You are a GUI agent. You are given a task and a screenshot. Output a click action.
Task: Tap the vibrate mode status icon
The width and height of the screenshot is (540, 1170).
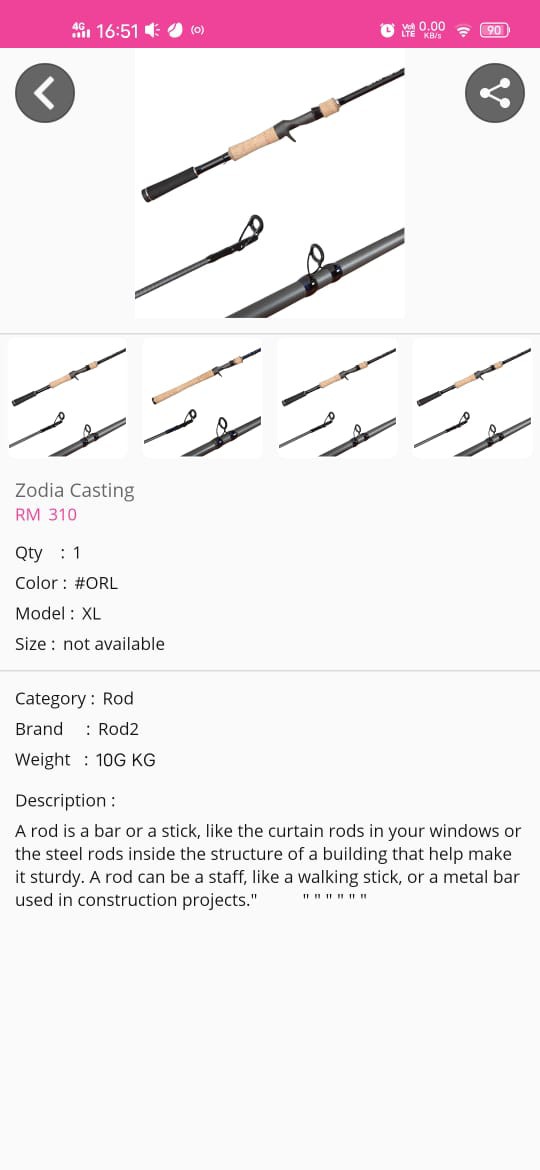point(152,30)
